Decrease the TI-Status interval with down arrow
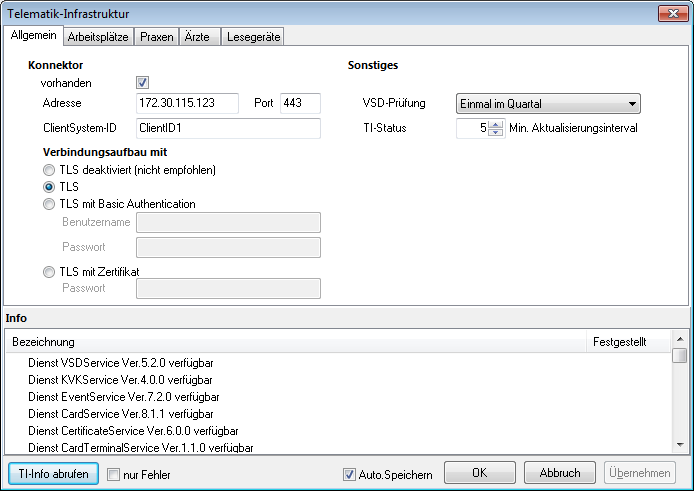This screenshot has width=694, height=491. pyautogui.click(x=495, y=133)
